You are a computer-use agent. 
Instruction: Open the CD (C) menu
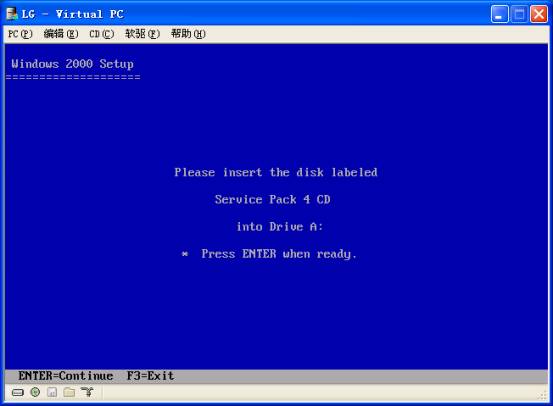[x=101, y=34]
